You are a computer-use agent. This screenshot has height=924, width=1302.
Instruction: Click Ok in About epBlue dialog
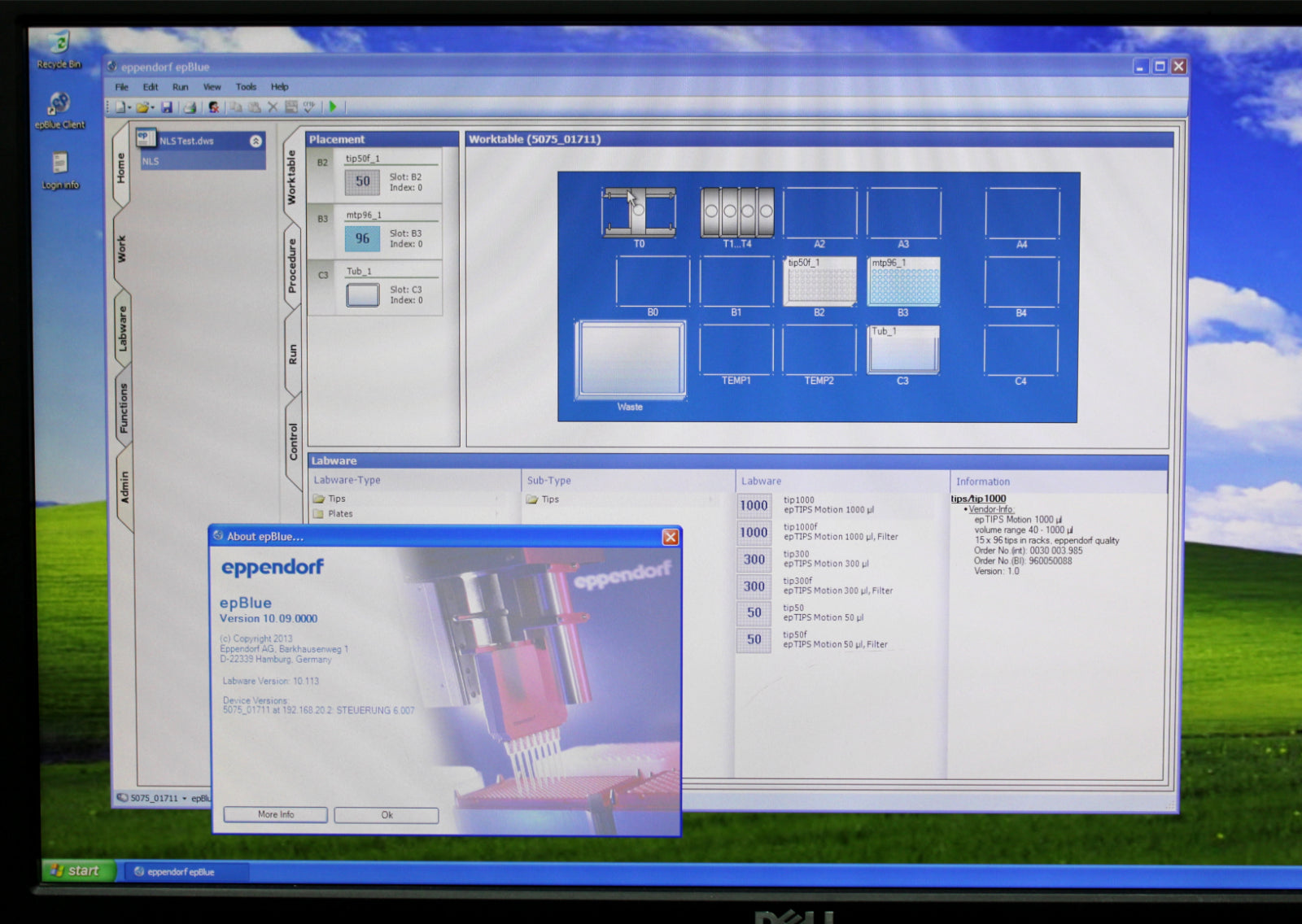pyautogui.click(x=387, y=815)
